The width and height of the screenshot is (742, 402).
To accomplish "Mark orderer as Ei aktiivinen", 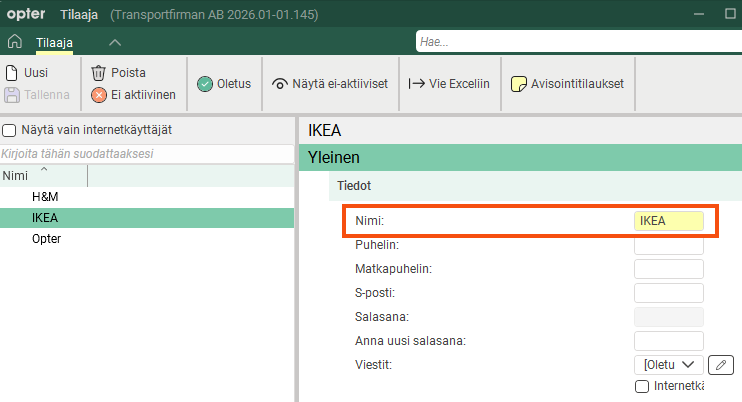I will click(x=133, y=95).
